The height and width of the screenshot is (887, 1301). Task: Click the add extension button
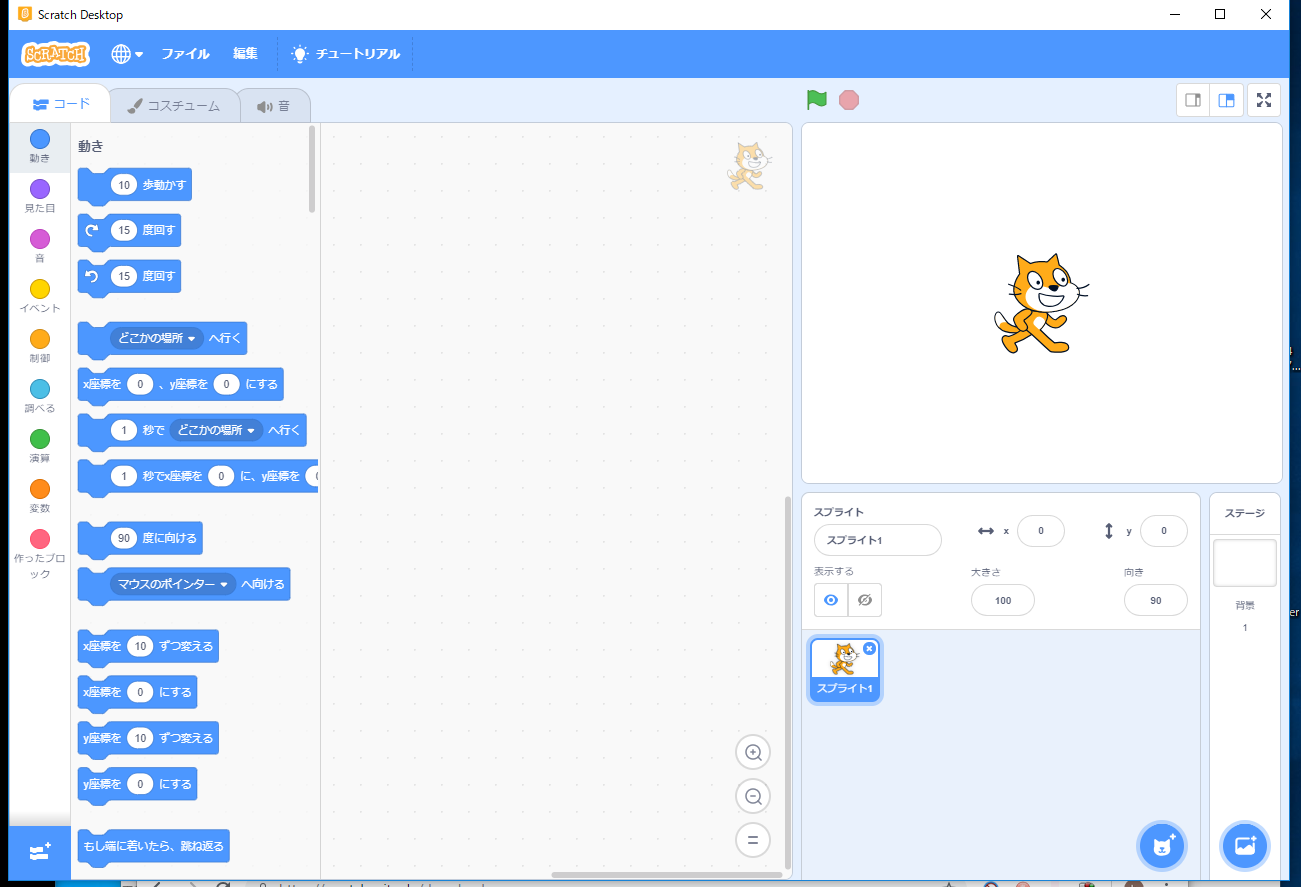click(40, 852)
